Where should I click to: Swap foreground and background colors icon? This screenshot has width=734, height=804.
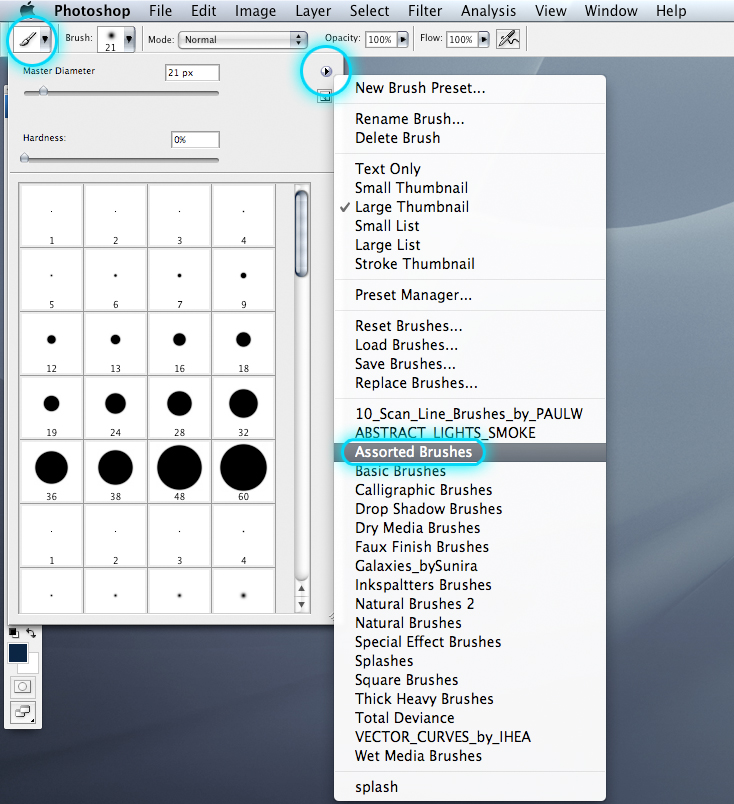pyautogui.click(x=31, y=633)
